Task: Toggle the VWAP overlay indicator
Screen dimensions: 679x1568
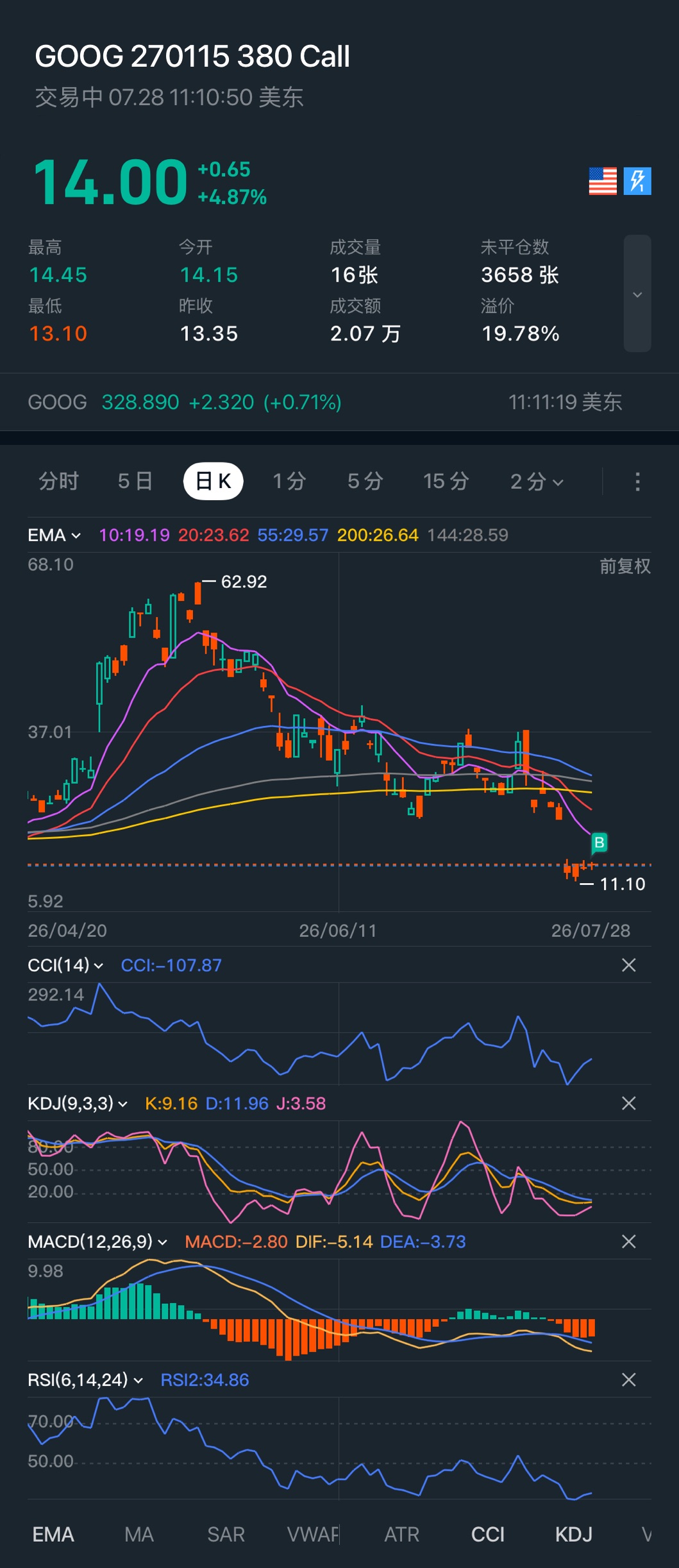Action: point(313,1535)
